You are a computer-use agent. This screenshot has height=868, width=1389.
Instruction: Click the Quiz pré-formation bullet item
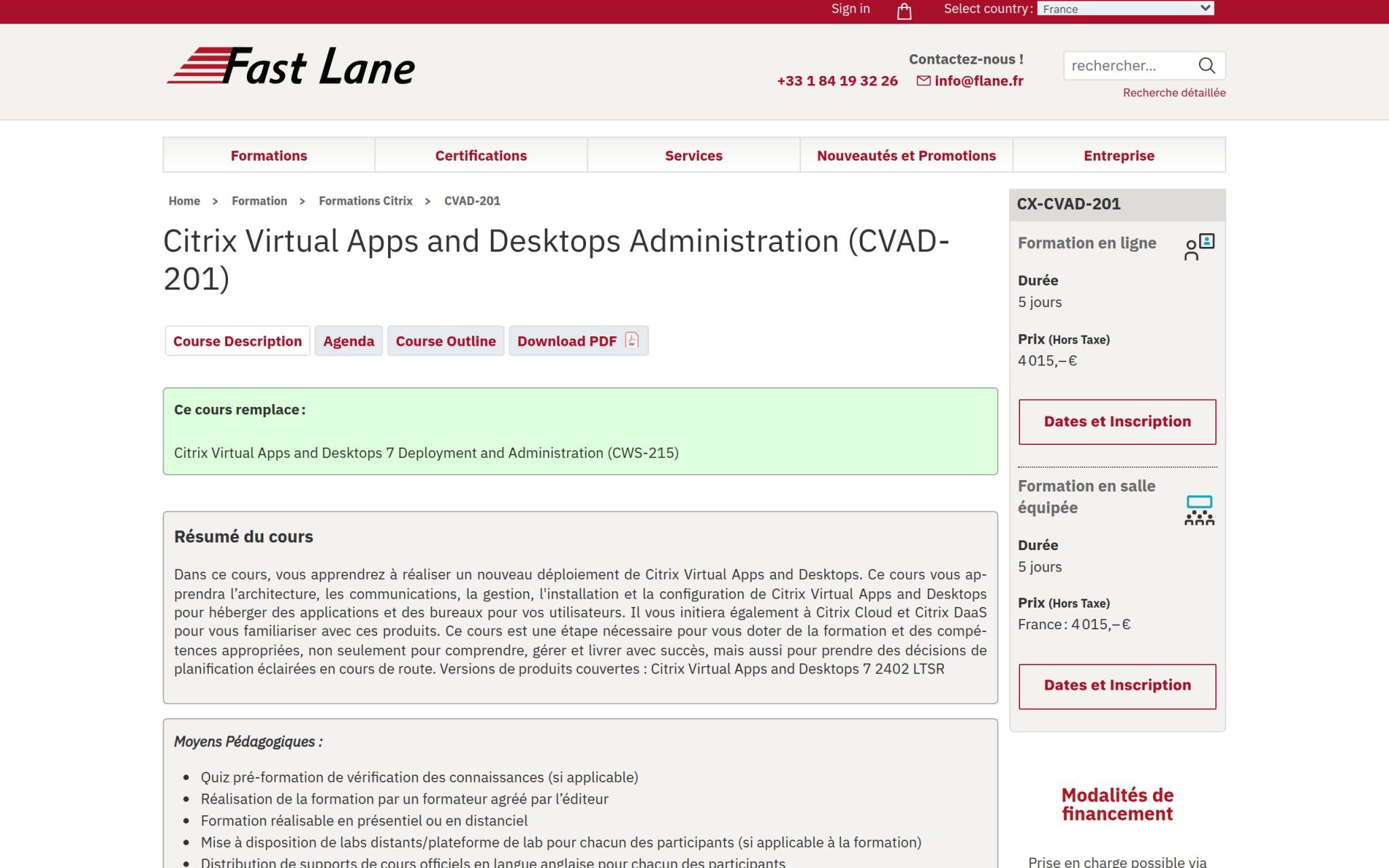[419, 778]
